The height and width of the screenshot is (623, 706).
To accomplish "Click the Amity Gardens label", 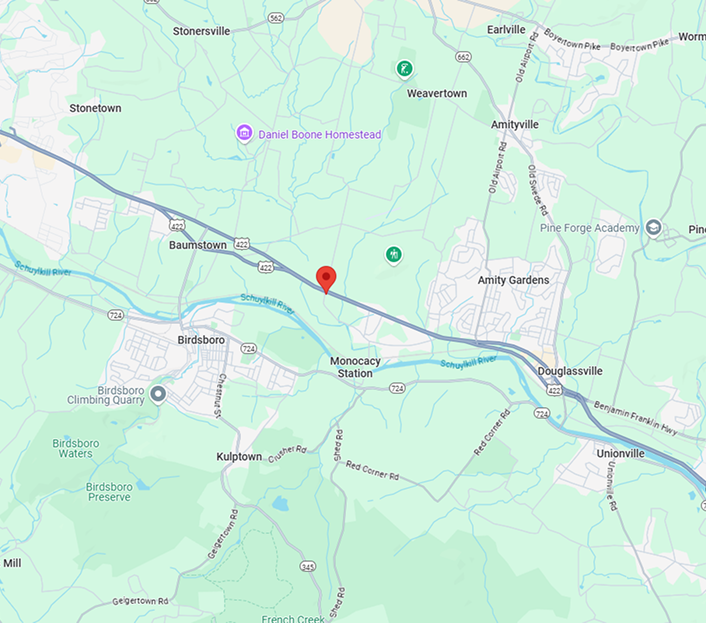I will 513,280.
